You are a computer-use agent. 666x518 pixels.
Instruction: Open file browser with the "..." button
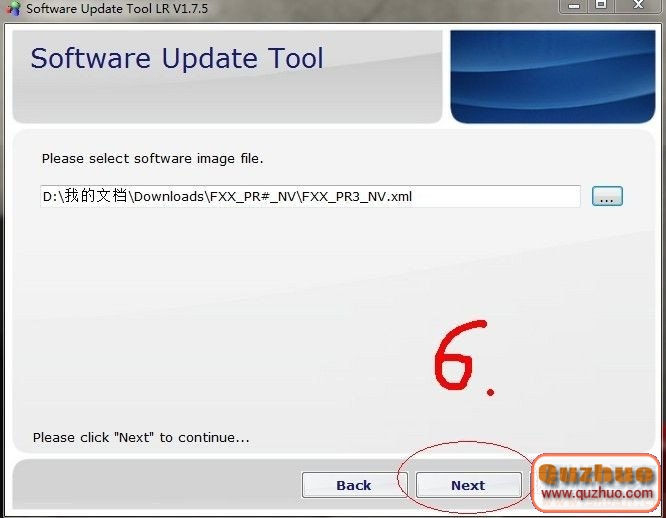pyautogui.click(x=607, y=196)
